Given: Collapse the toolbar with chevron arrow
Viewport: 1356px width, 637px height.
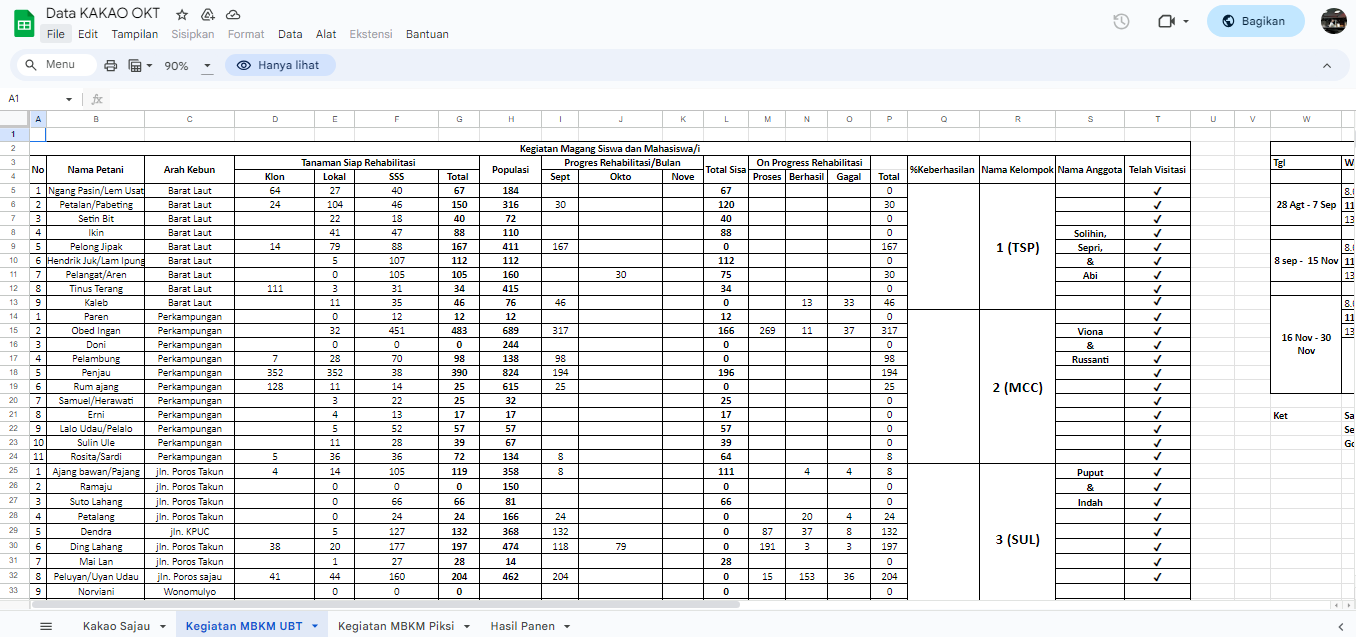Looking at the screenshot, I should pyautogui.click(x=1327, y=65).
